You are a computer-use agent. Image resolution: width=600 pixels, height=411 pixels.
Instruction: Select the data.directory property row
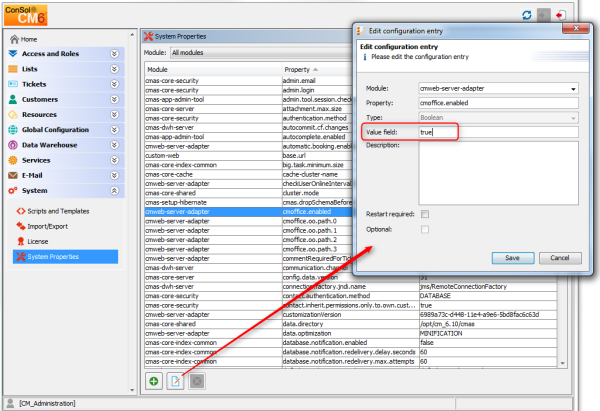[x=351, y=324]
